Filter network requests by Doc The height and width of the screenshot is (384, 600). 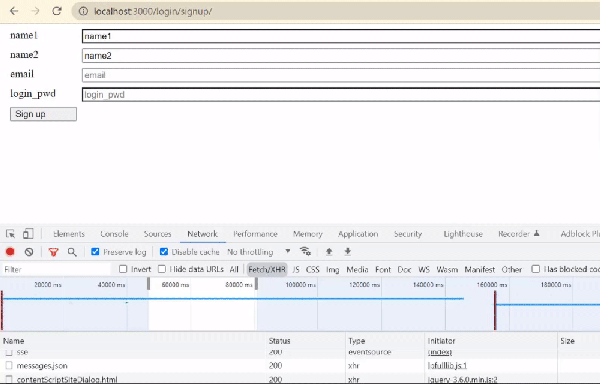(404, 269)
